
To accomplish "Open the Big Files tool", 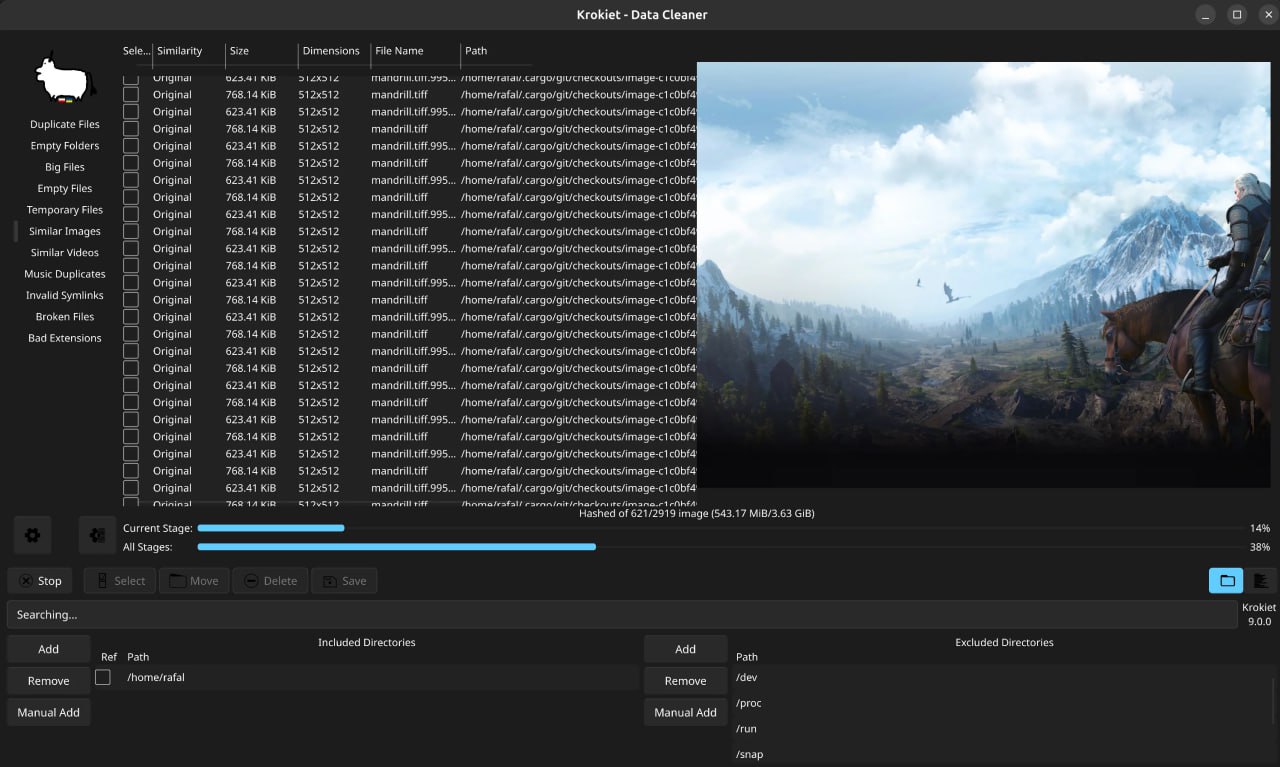I will pos(65,167).
